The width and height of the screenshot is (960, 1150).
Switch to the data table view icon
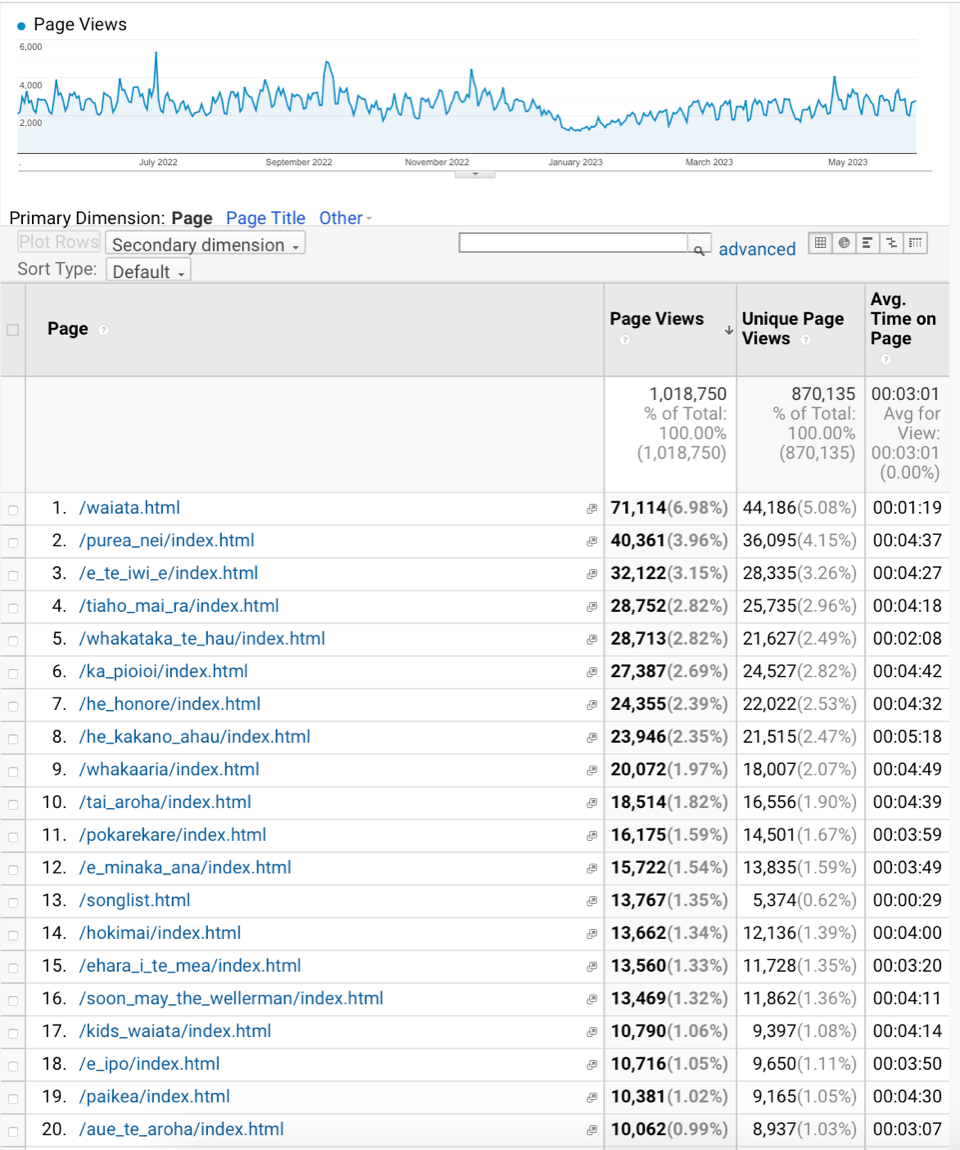[x=820, y=243]
